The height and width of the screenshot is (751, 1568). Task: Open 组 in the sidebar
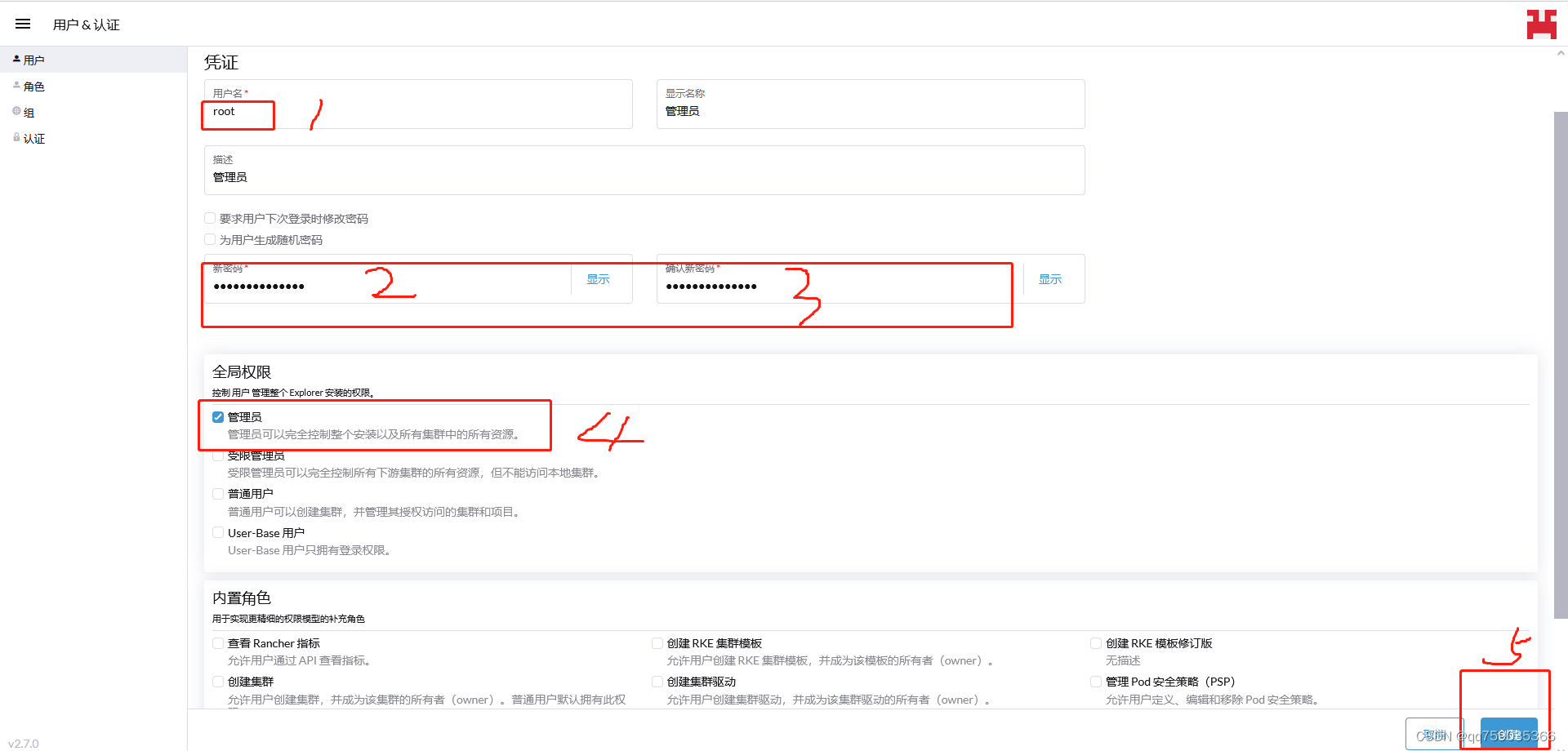point(93,112)
